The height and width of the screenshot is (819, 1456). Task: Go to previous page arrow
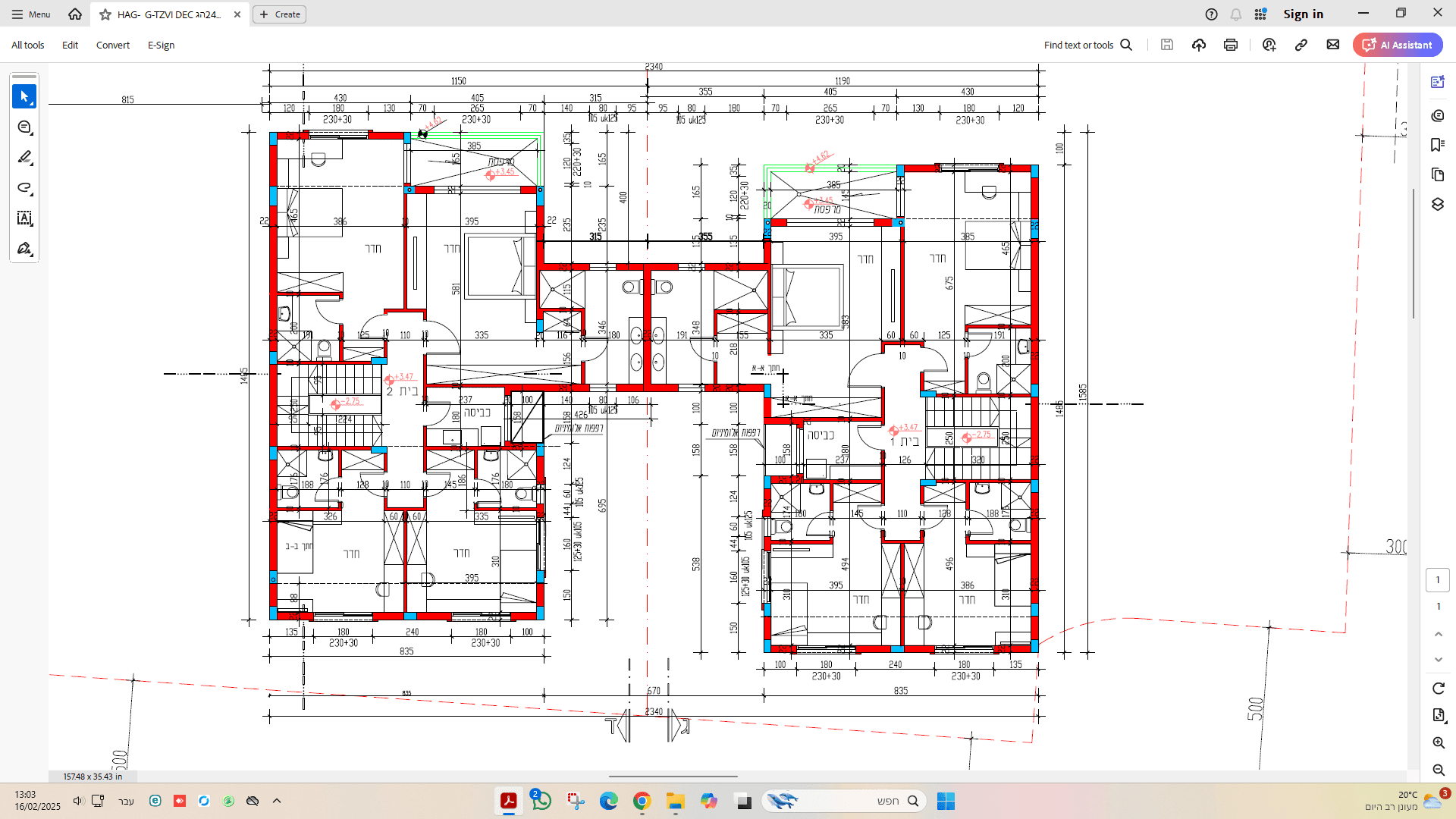pyautogui.click(x=1439, y=634)
